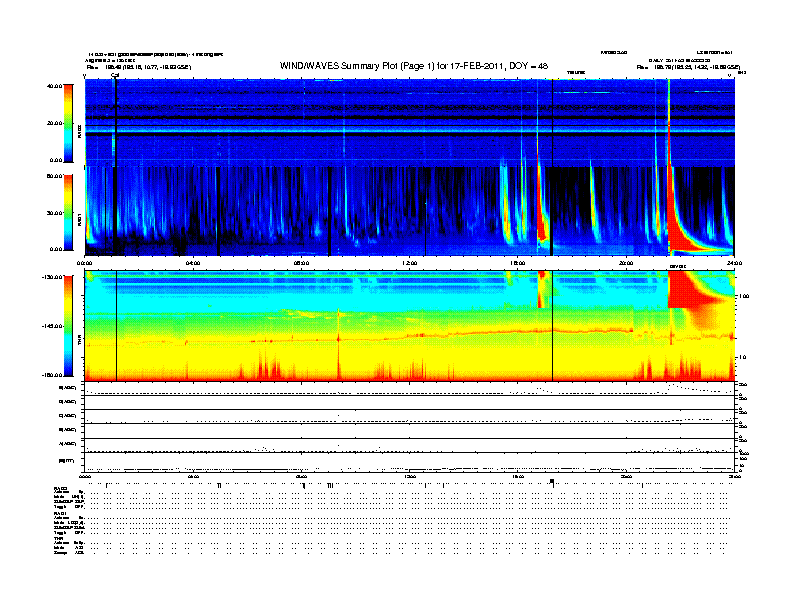The height and width of the screenshot is (612, 792).
Task: Click the 60.00 label on RAD1 color scale
Action: pos(55,176)
